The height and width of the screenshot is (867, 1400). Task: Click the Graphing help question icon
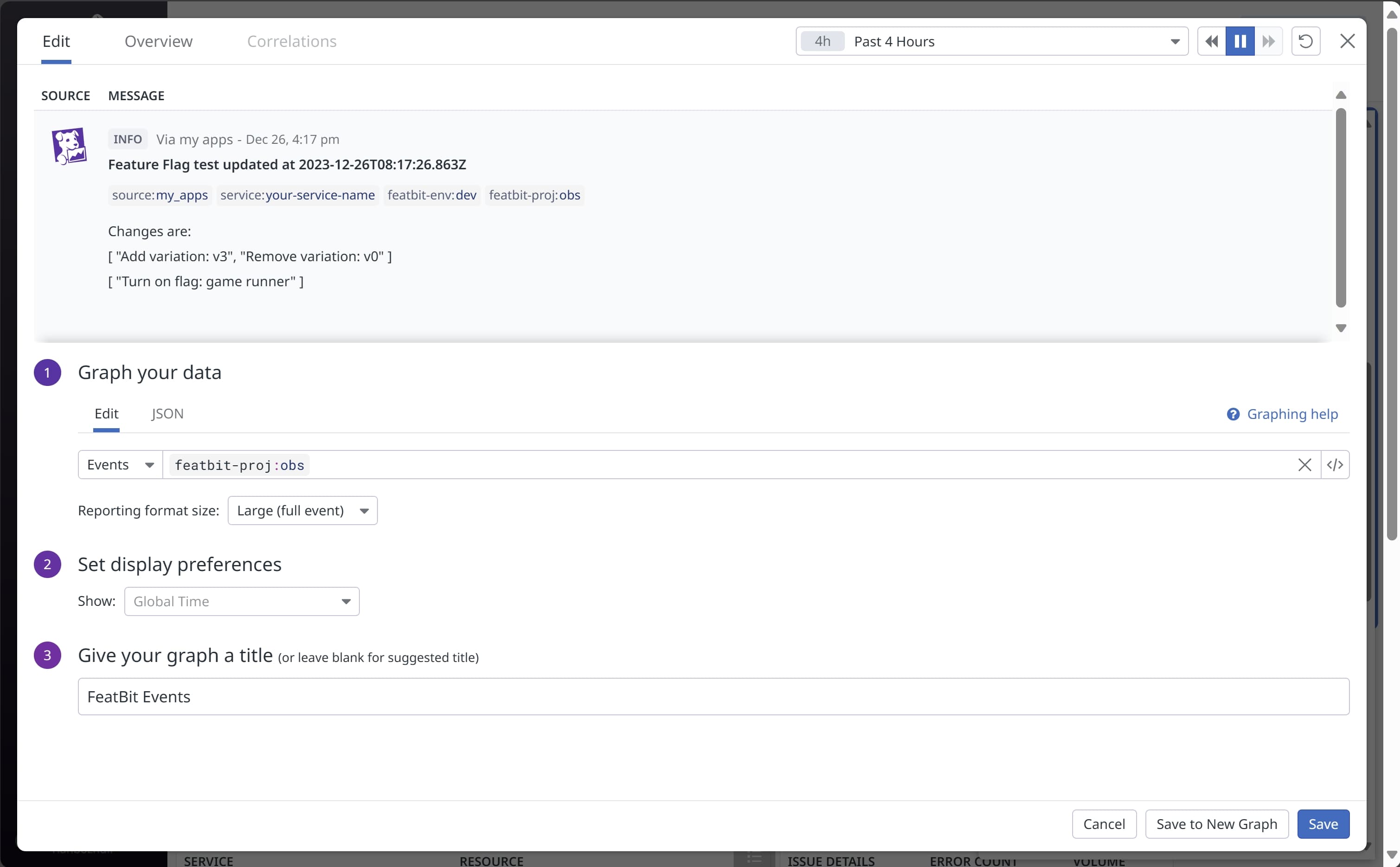1233,414
